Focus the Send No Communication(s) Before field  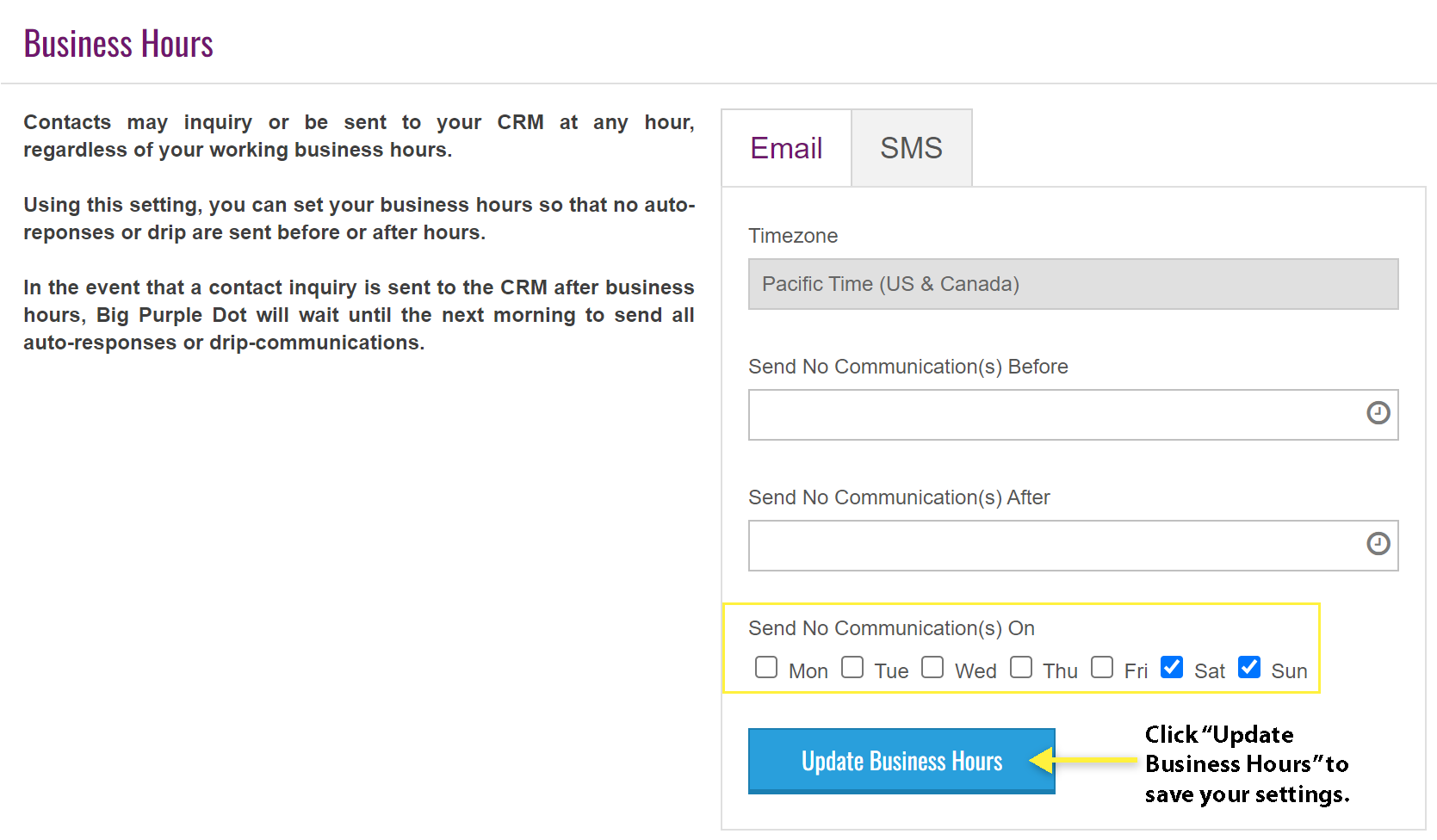pyautogui.click(x=1074, y=415)
